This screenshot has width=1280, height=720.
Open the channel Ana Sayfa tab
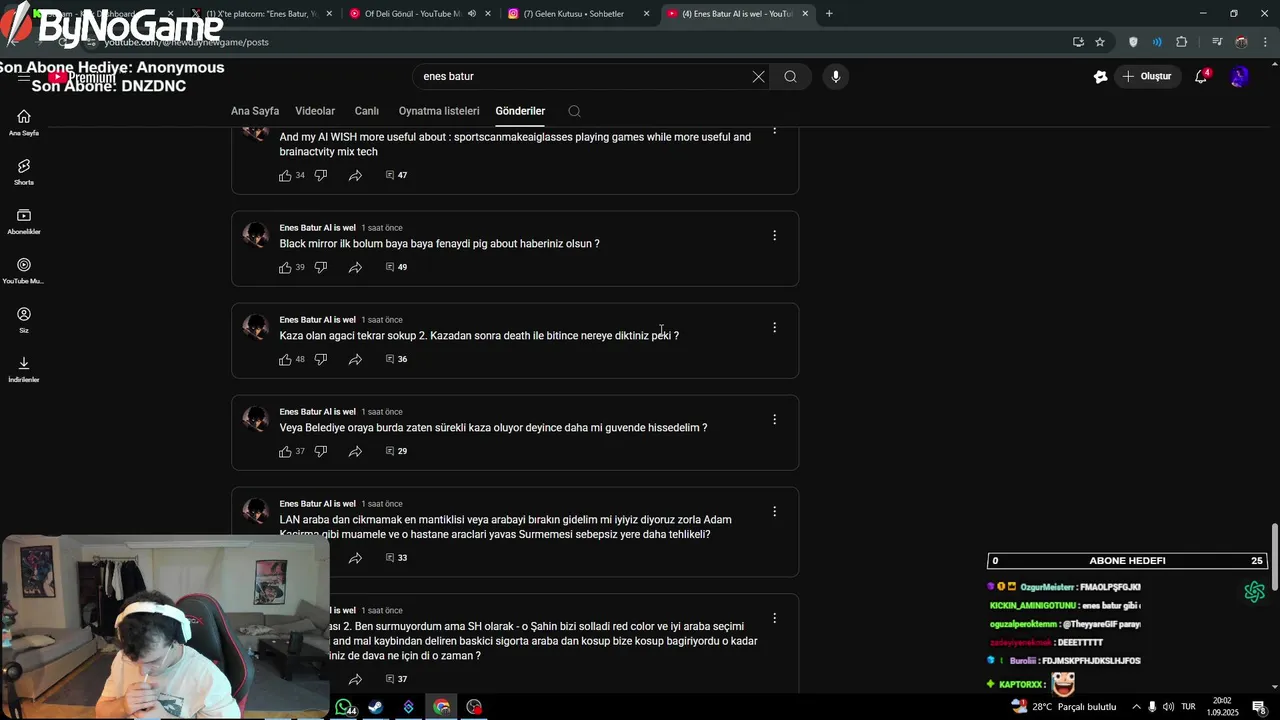255,111
